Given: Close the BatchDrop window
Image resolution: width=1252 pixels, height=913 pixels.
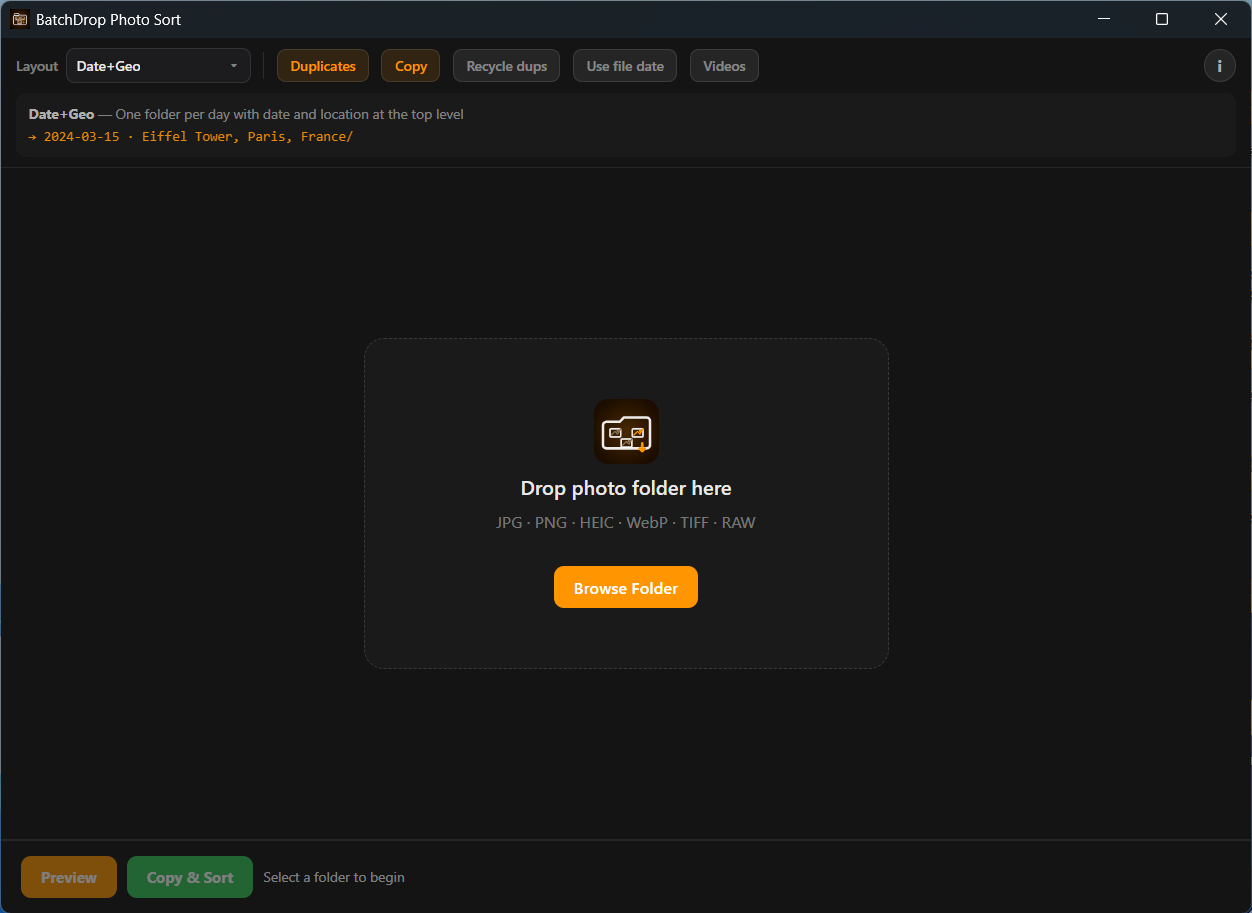Looking at the screenshot, I should 1221,19.
